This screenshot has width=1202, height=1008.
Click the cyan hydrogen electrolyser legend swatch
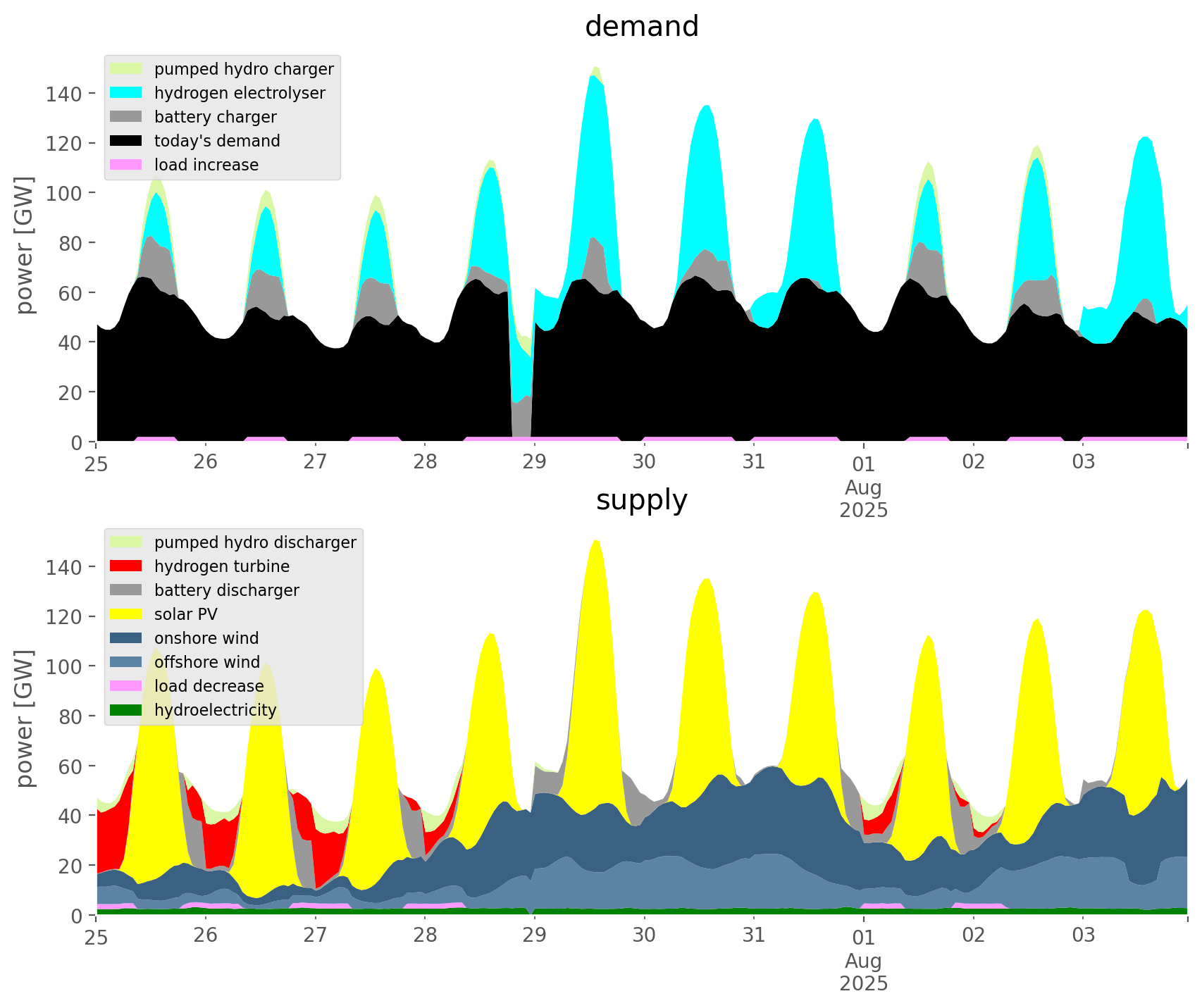pos(127,93)
